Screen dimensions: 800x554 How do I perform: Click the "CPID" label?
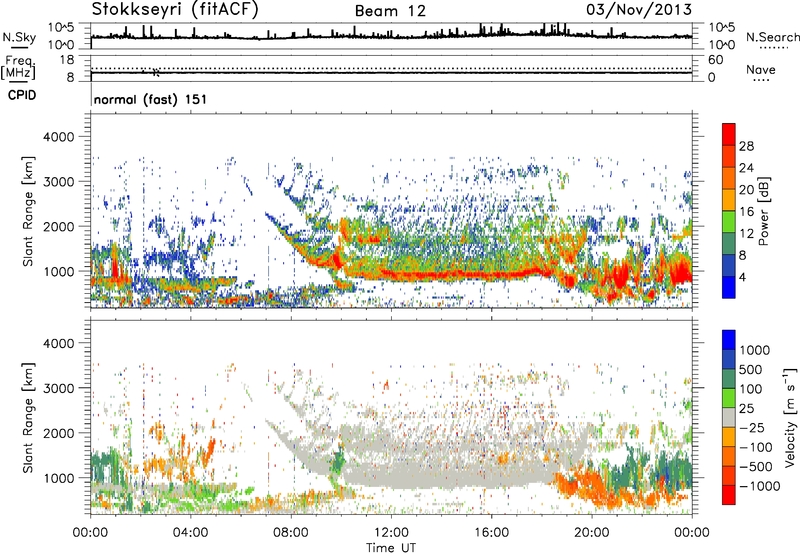(x=22, y=95)
